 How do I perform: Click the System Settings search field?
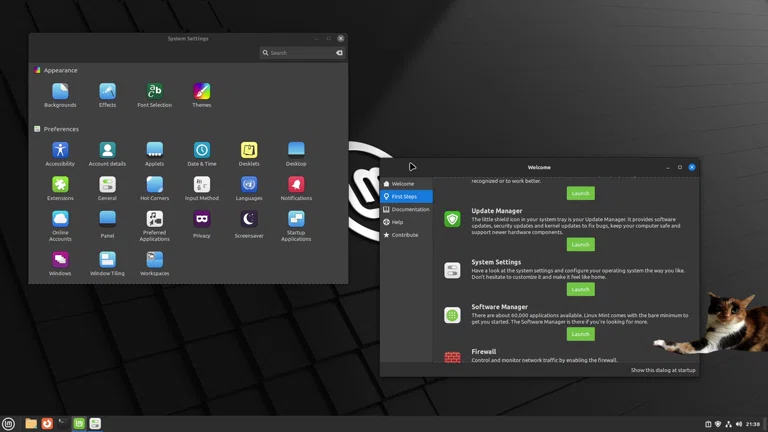302,52
